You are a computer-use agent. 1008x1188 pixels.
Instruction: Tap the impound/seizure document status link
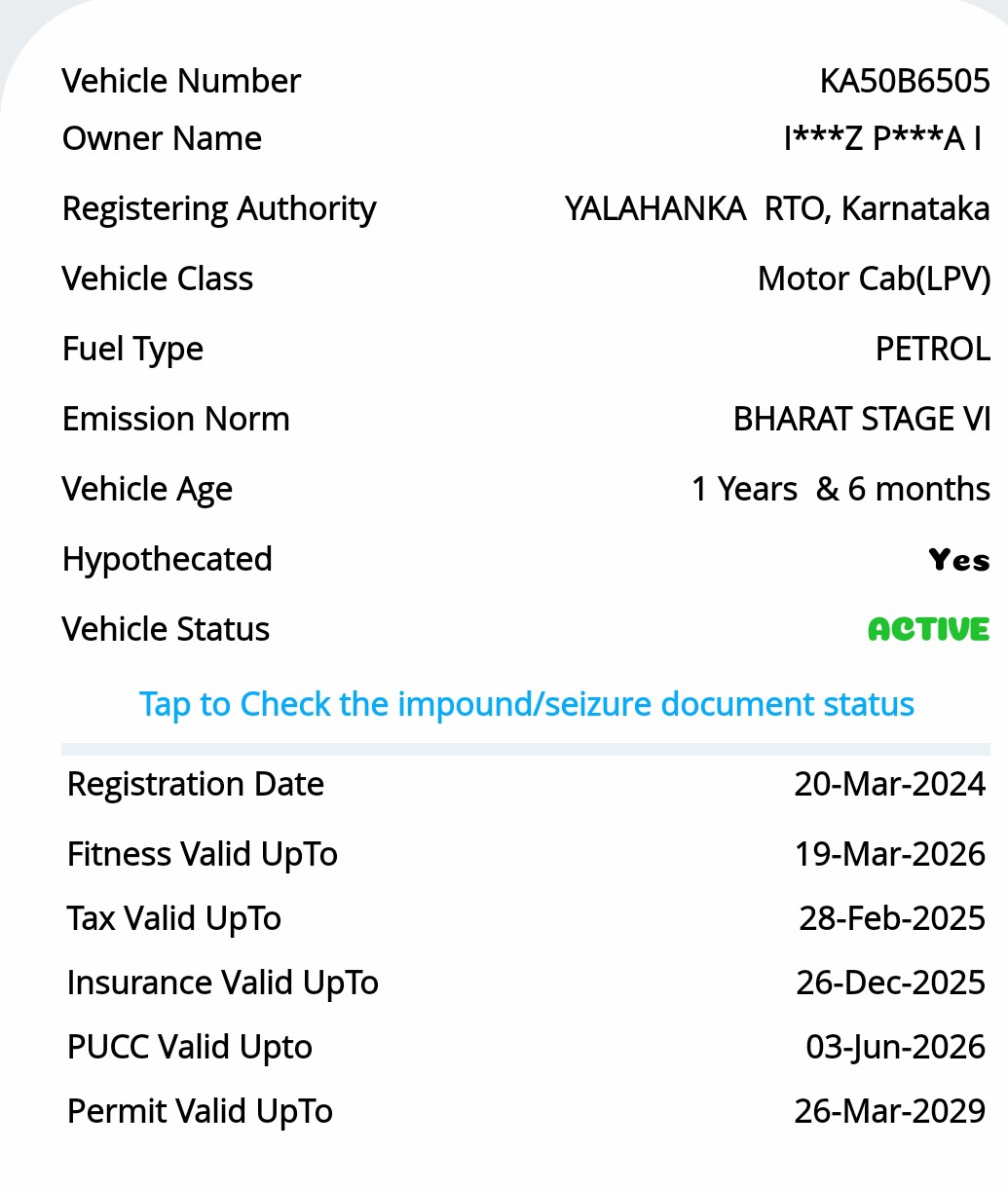coord(526,704)
